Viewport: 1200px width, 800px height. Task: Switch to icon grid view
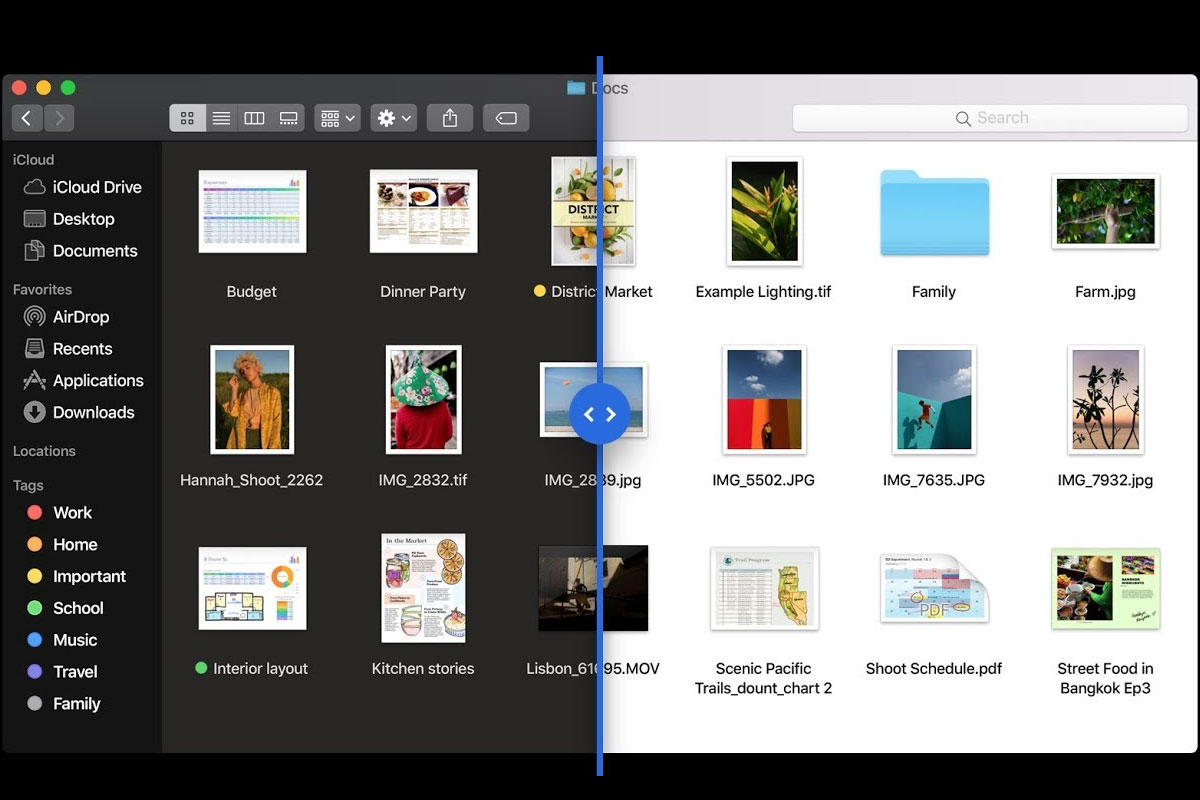click(x=187, y=119)
